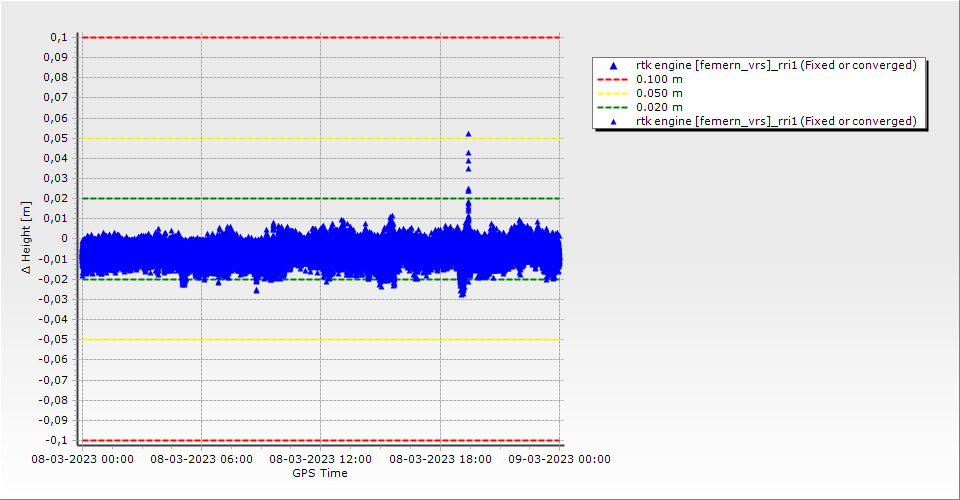The image size is (960, 500).
Task: Click the 0.100 m legend label
Action: [x=660, y=79]
